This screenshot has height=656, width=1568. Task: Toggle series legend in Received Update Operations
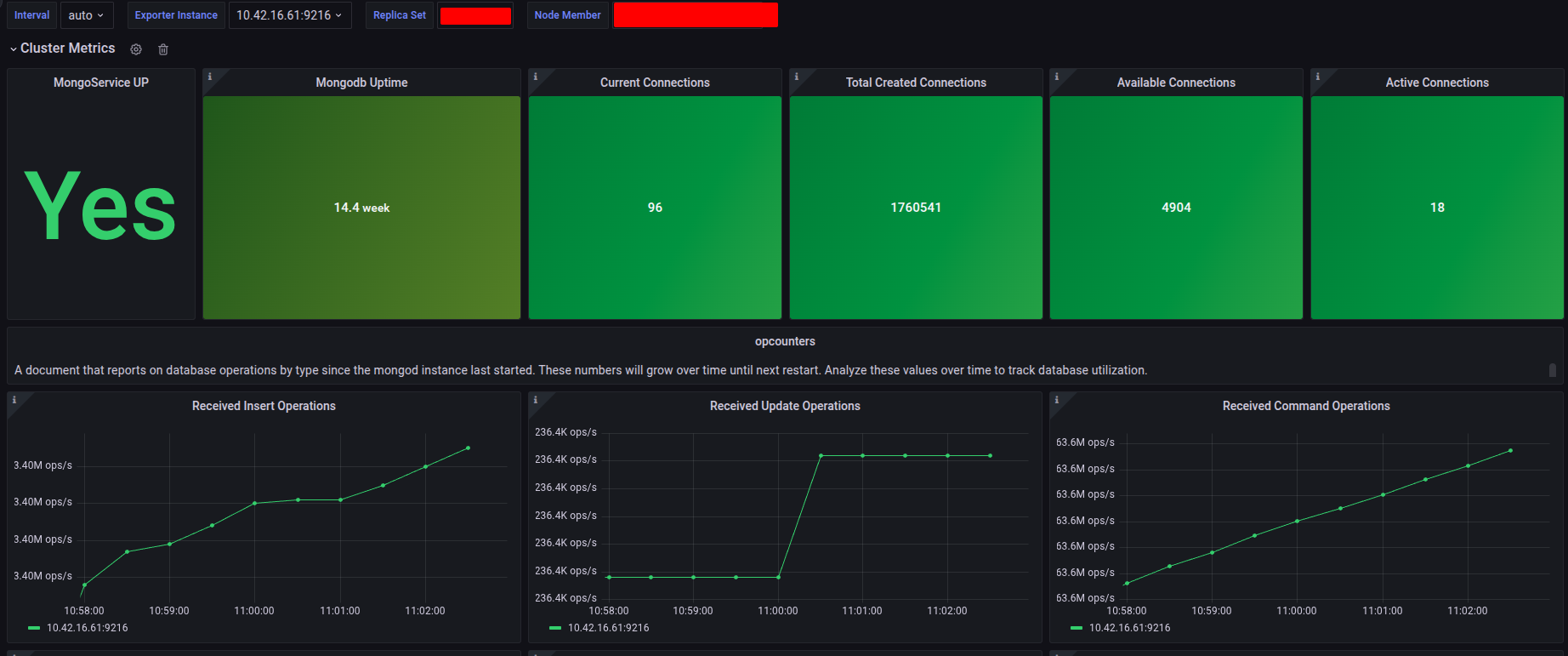tap(608, 628)
